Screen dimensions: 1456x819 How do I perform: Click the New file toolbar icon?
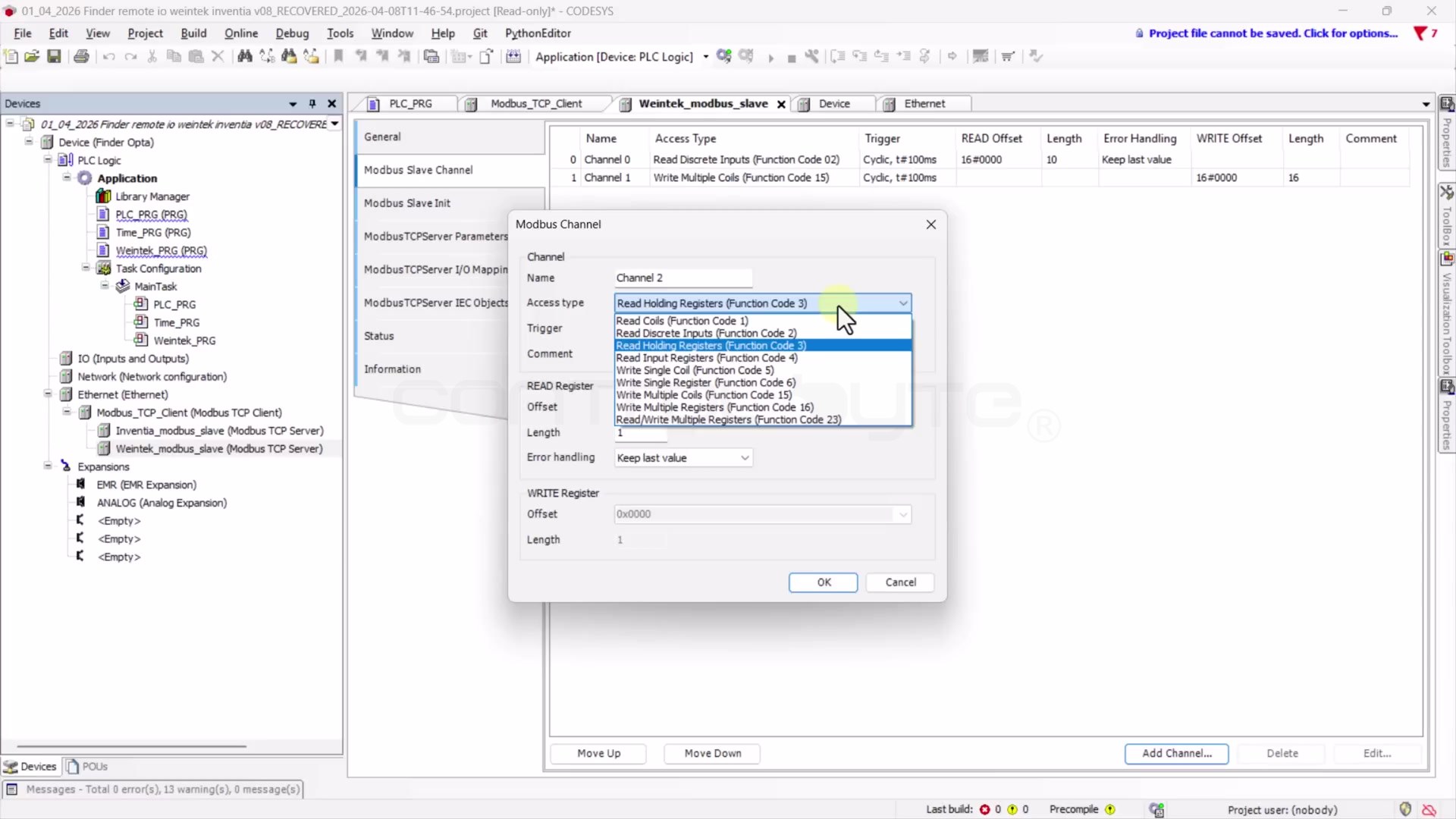(11, 56)
